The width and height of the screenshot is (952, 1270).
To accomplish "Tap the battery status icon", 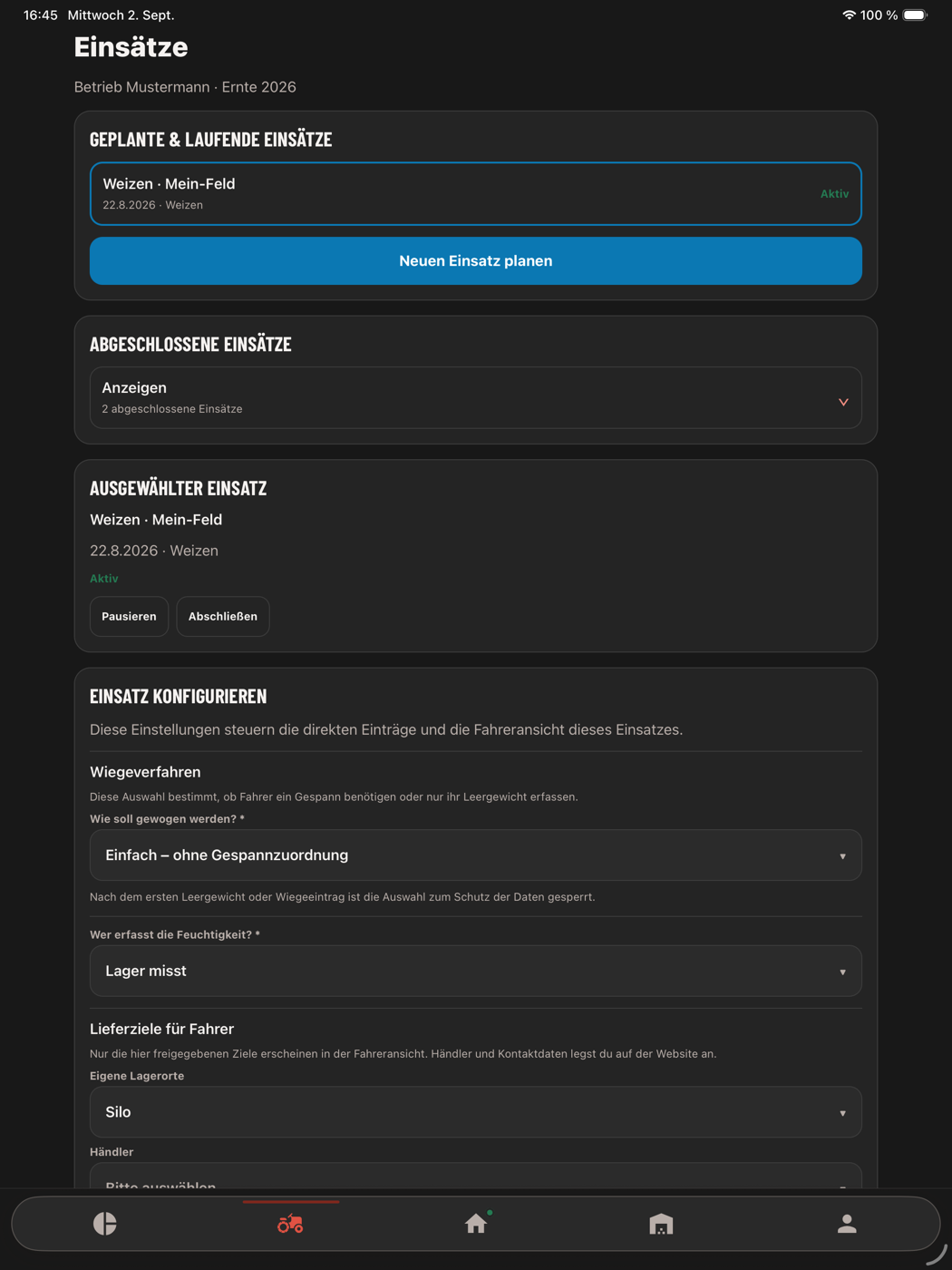I will click(x=915, y=15).
